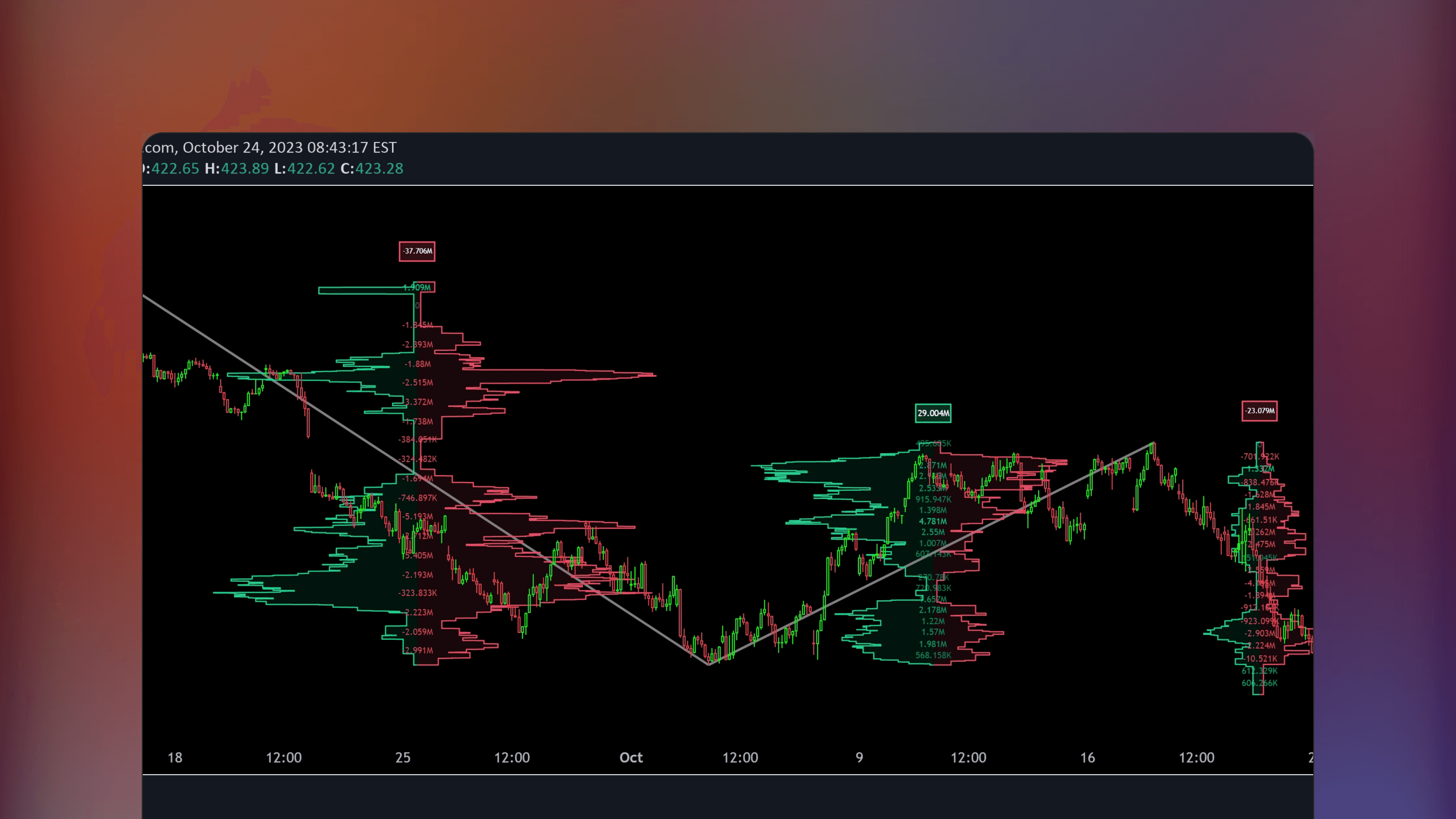Click the 2.55M green profile value

[x=933, y=532]
